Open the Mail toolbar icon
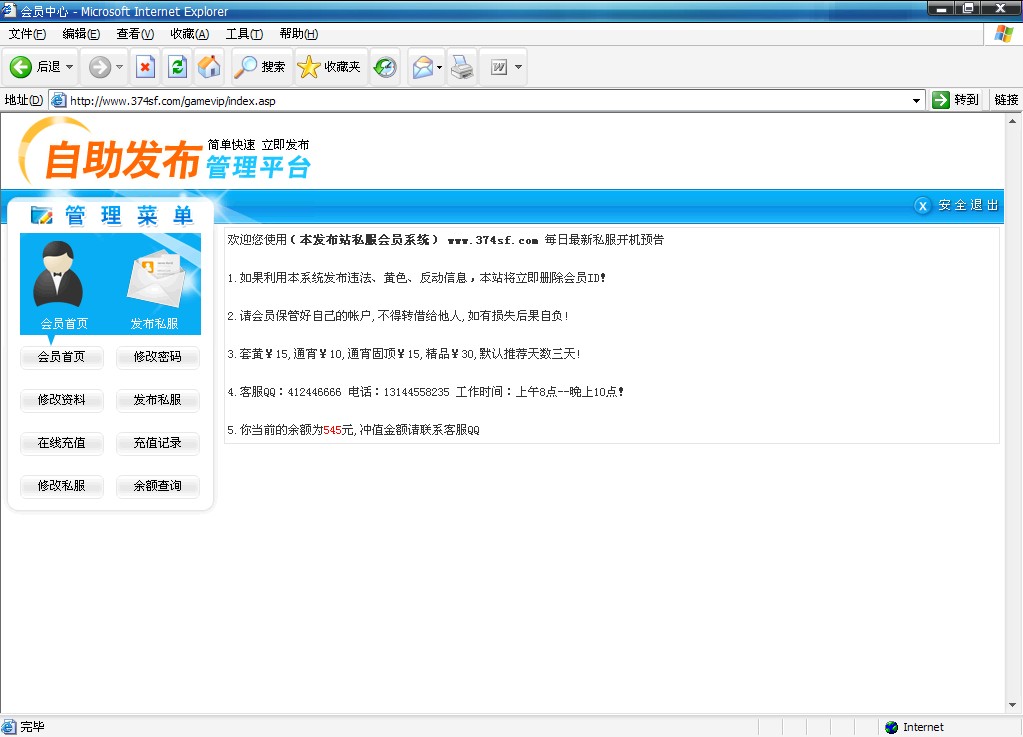Image resolution: width=1023 pixels, height=737 pixels. [422, 67]
